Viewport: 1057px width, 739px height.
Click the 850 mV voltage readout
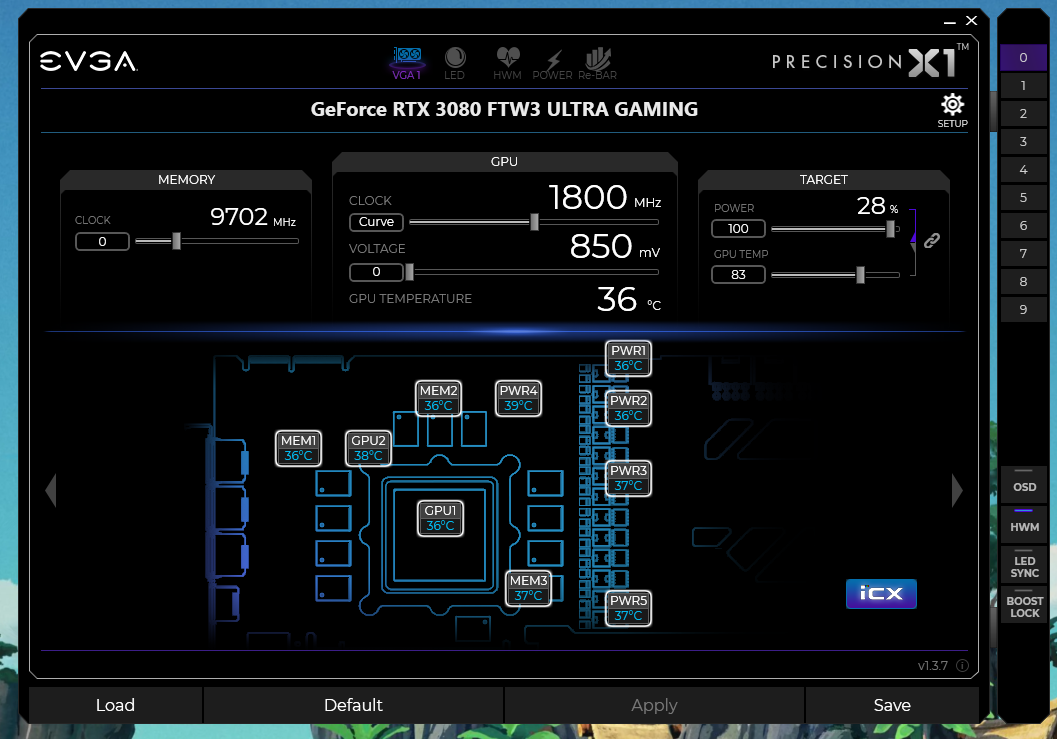615,247
